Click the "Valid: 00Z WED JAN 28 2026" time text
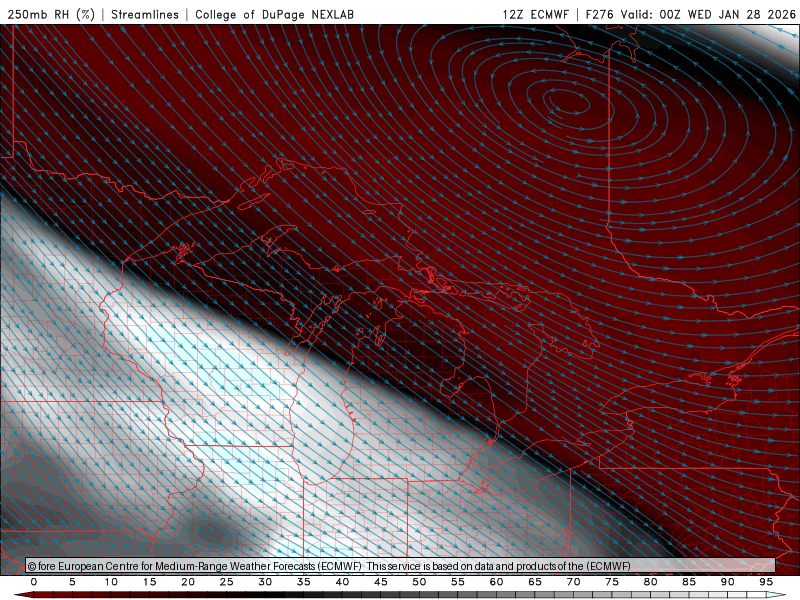This screenshot has height=600, width=800. coord(708,14)
